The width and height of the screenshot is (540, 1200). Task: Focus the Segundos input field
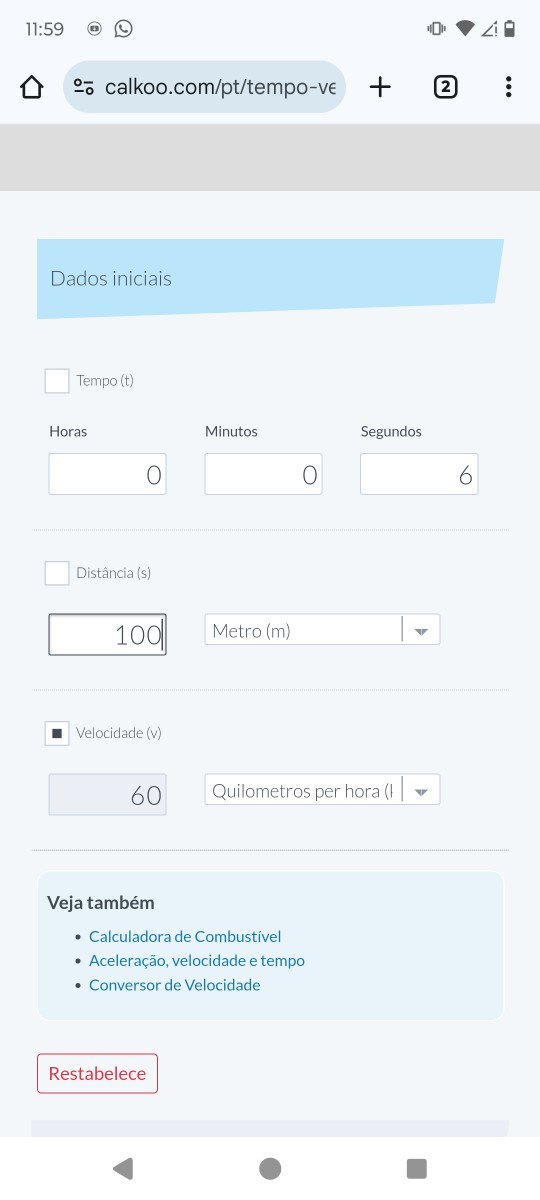(x=419, y=474)
